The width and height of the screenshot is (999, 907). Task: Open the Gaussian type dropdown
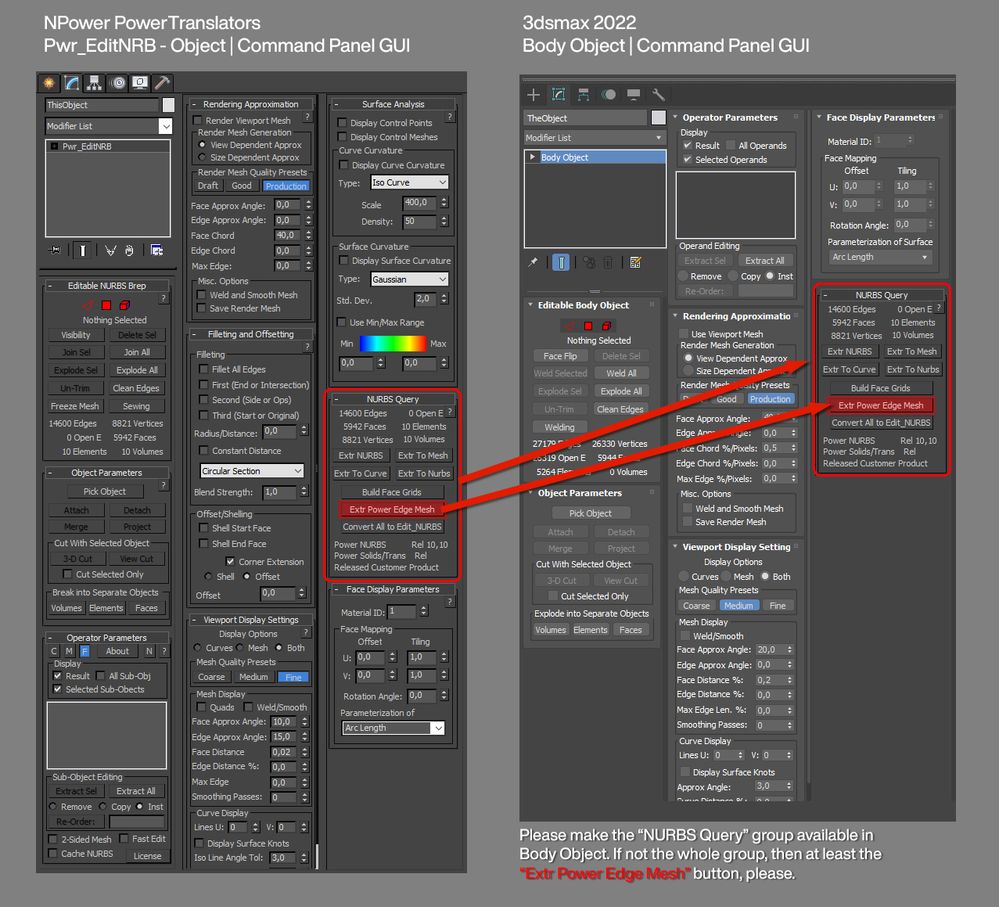[410, 279]
